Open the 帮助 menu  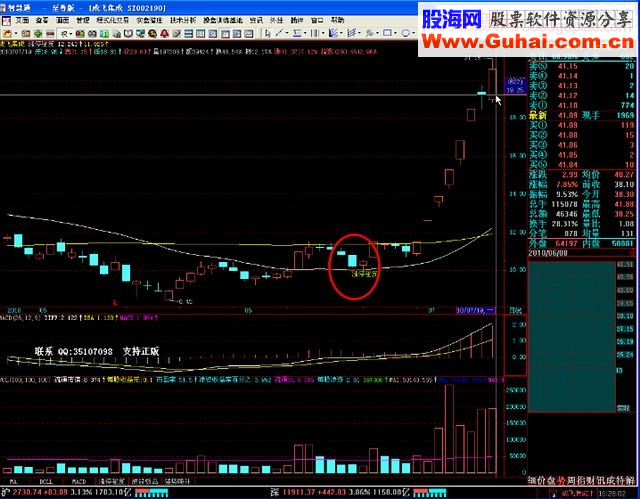click(x=338, y=20)
